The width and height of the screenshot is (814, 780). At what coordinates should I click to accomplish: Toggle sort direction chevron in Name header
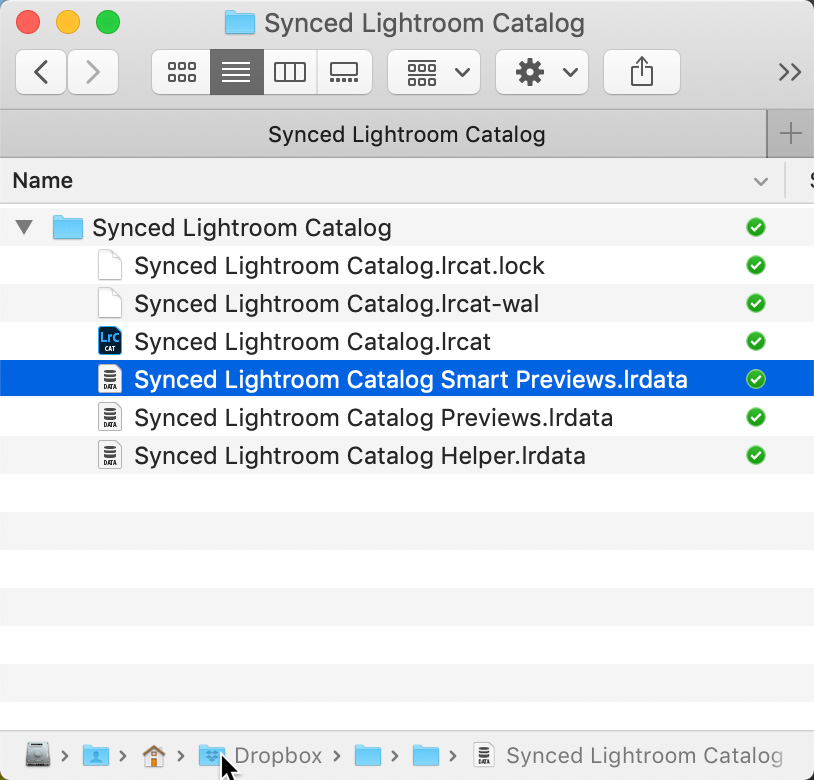(761, 182)
